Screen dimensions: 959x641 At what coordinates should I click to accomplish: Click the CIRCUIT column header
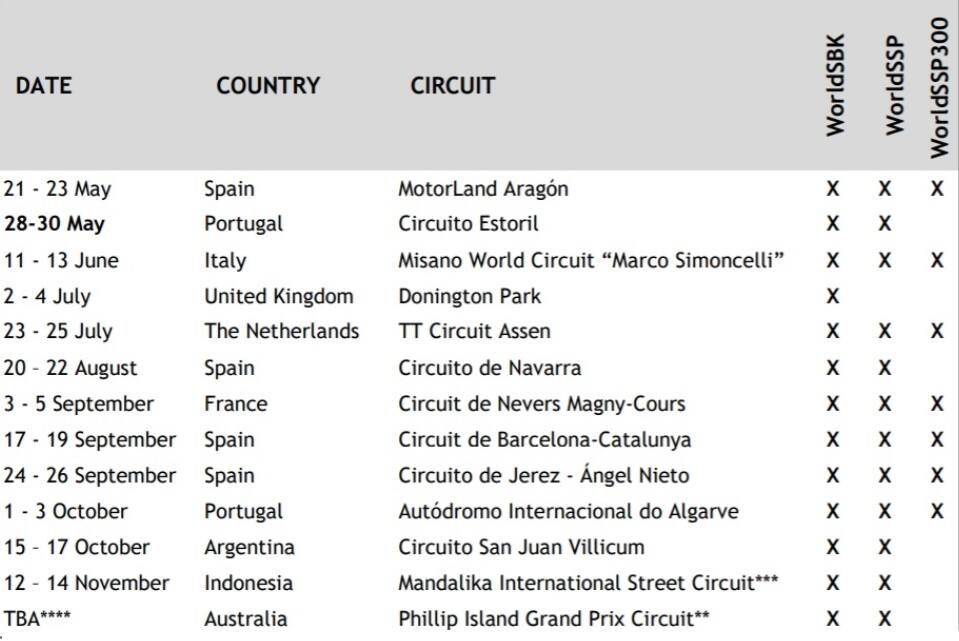tap(452, 86)
